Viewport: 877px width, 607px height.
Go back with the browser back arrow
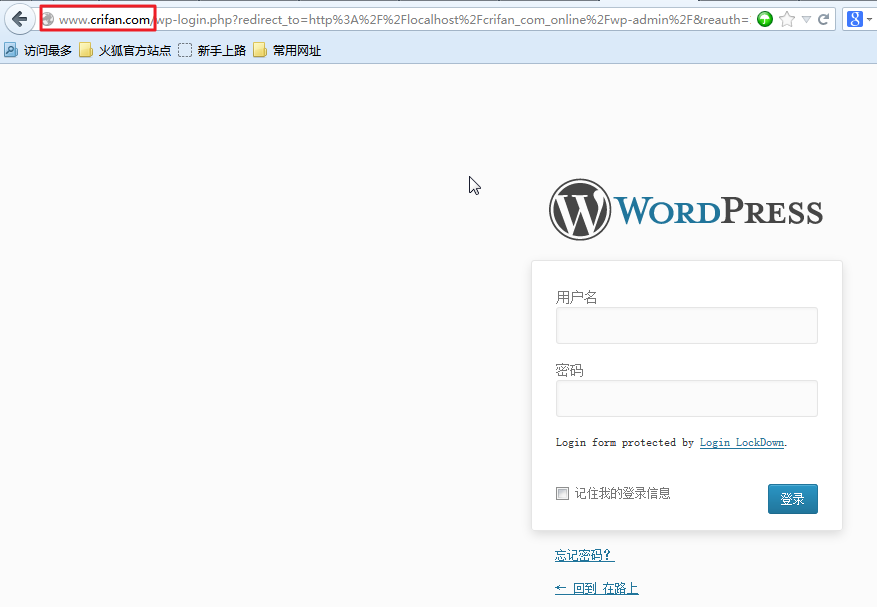[x=20, y=19]
